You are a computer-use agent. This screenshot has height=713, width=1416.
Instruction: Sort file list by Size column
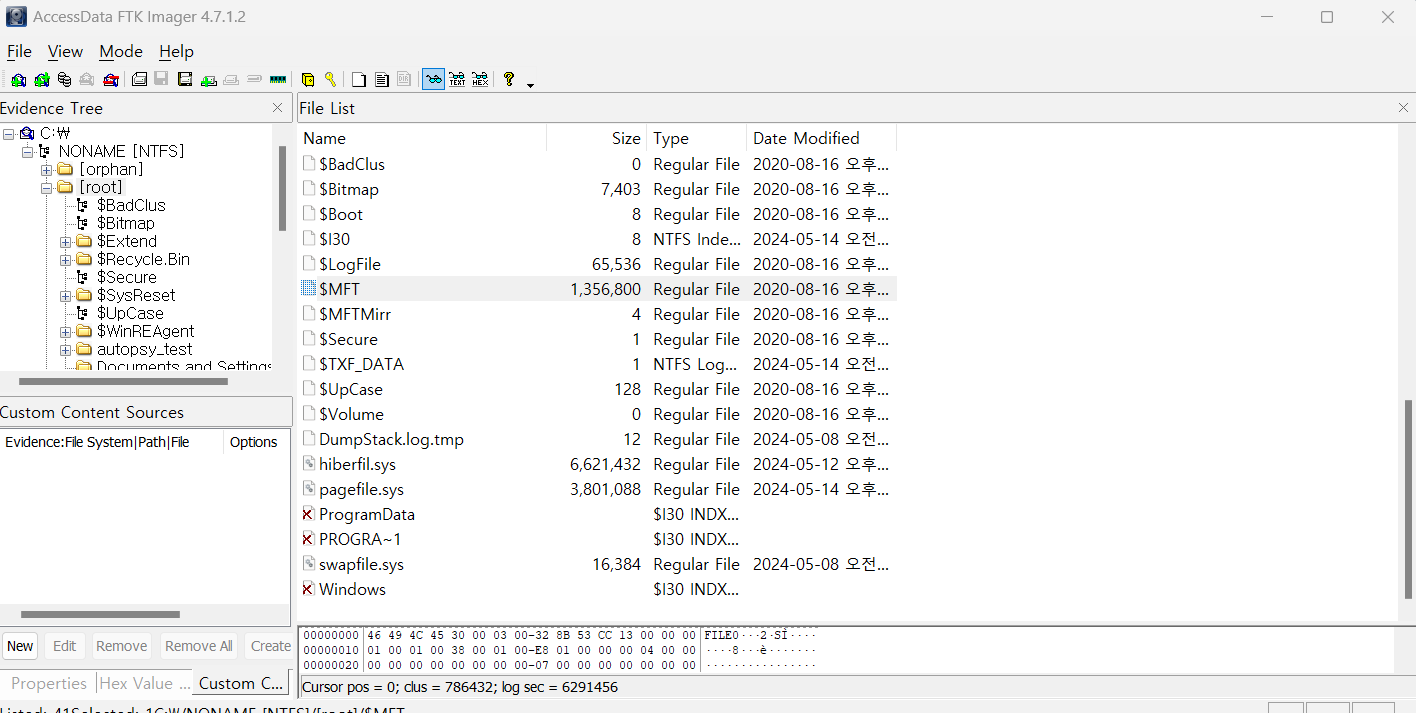pyautogui.click(x=597, y=138)
